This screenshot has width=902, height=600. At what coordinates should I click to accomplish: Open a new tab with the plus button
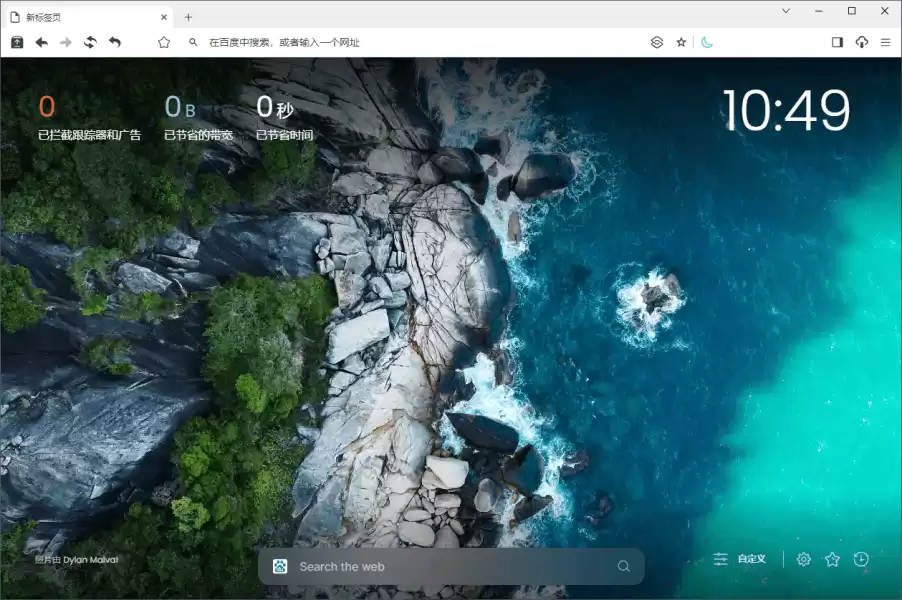pyautogui.click(x=188, y=17)
